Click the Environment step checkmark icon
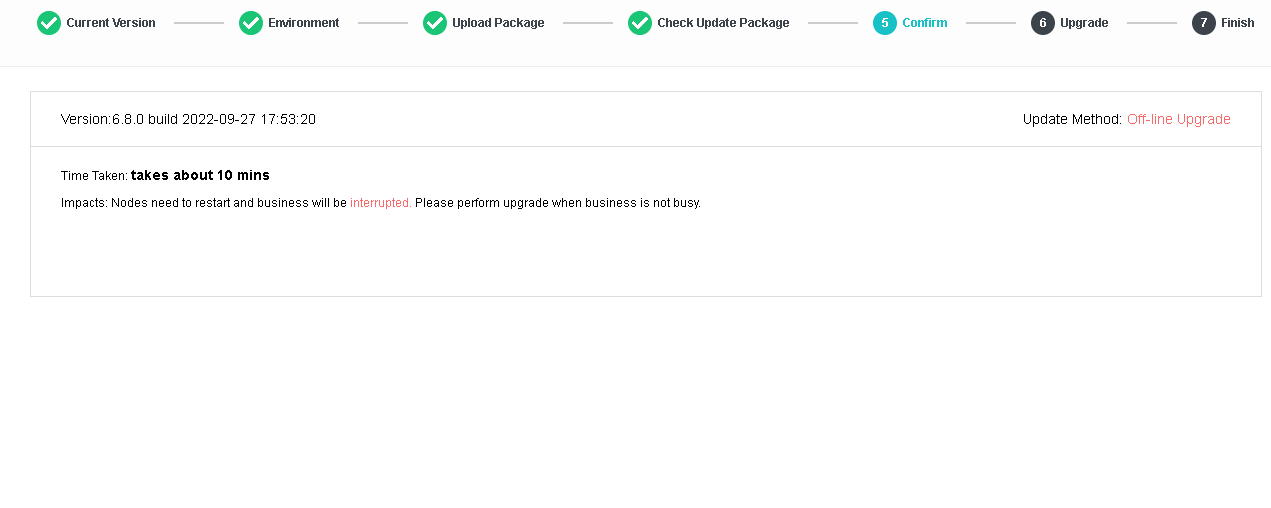The height and width of the screenshot is (508, 1271). point(251,23)
